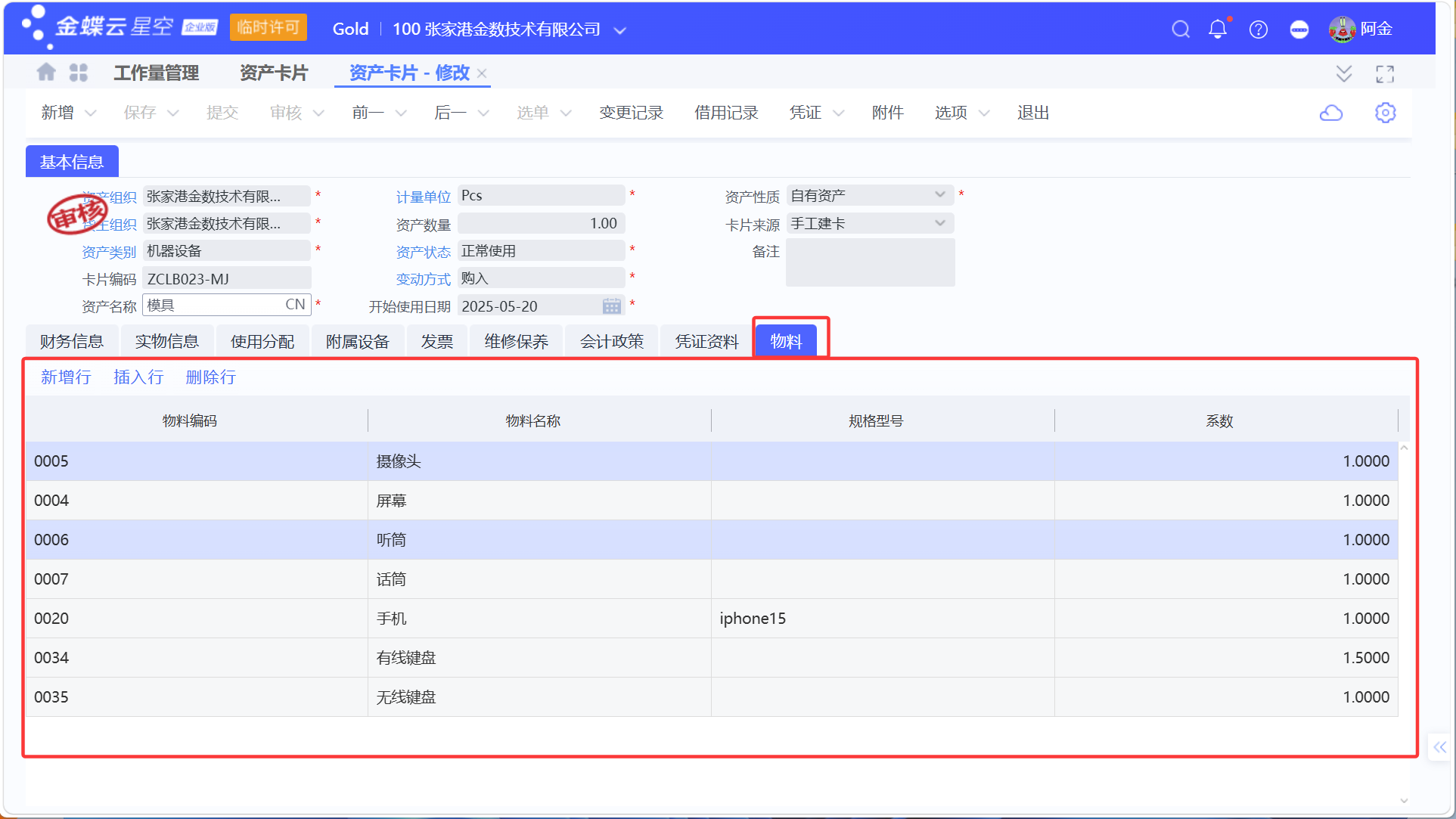Screen dimensions: 1456x819
Task: Click the 提交 toolbar button
Action: pos(222,113)
